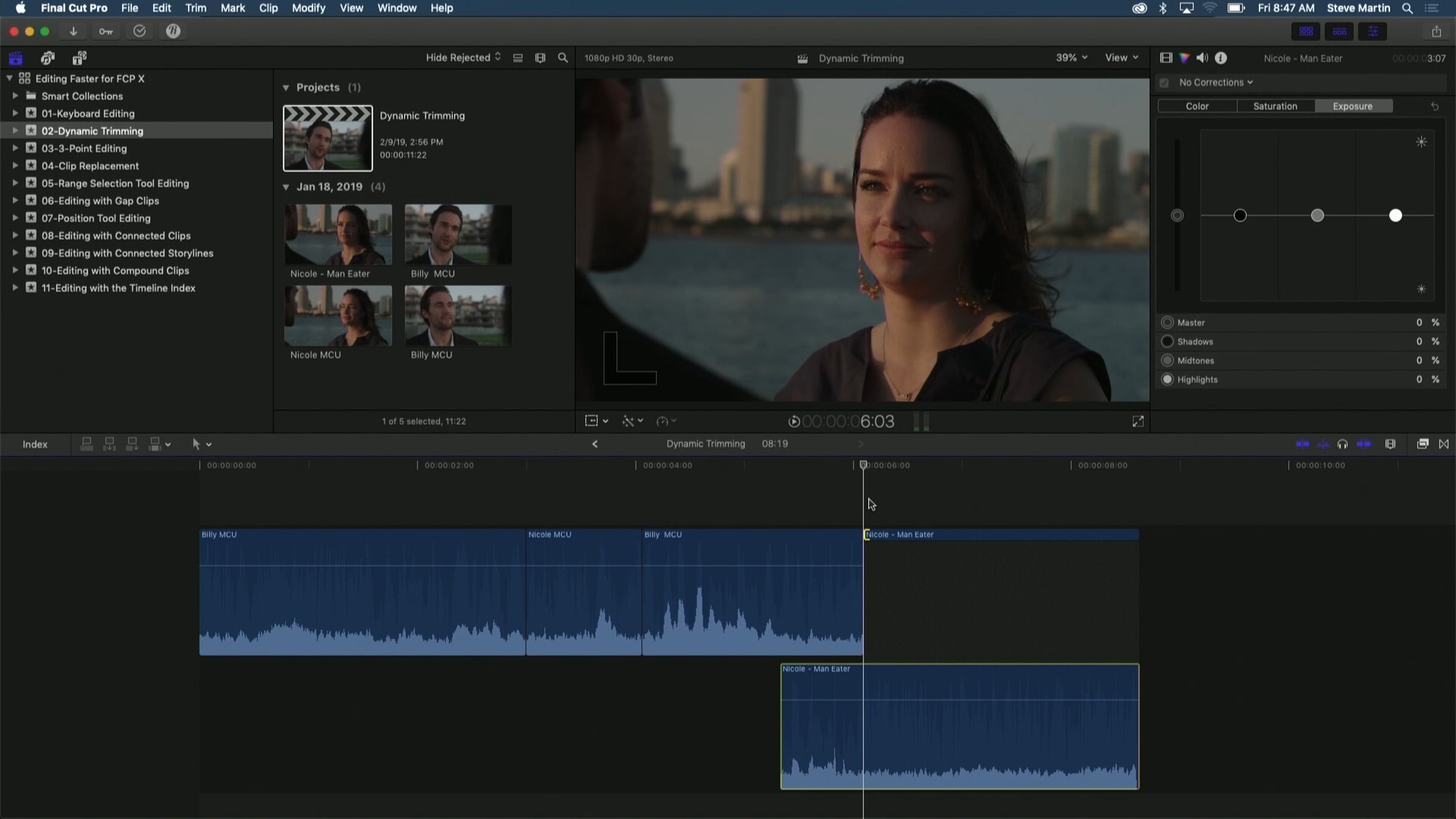Toggle the color correction enable checkbox
Image resolution: width=1456 pixels, height=819 pixels.
[x=1164, y=83]
